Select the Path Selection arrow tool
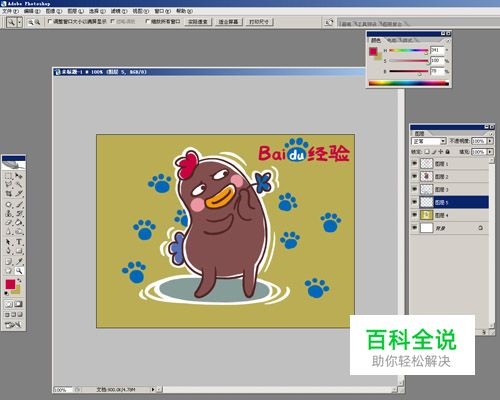 tap(9, 242)
